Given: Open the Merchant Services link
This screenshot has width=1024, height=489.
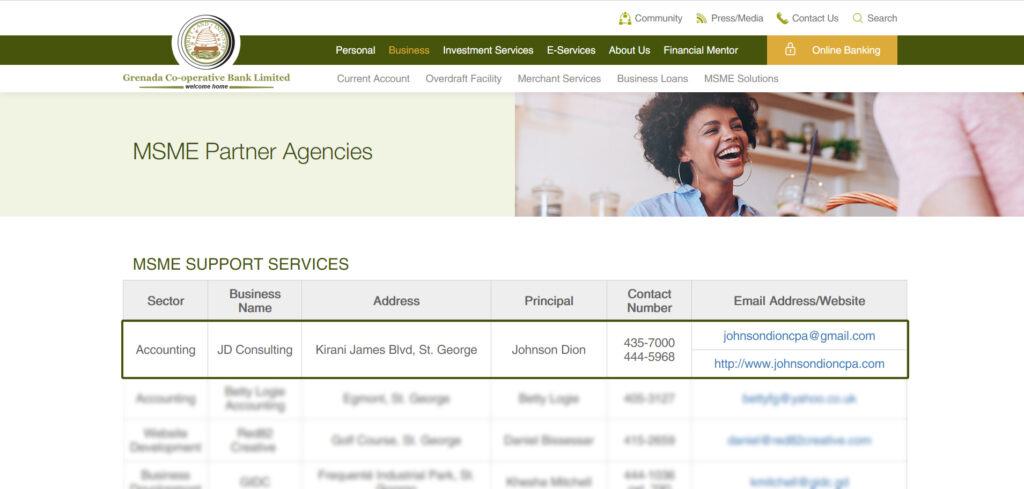Looking at the screenshot, I should click(x=559, y=78).
